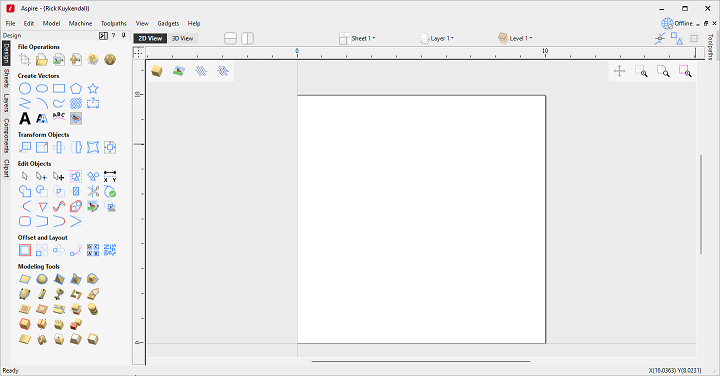
Task: Toggle the 3D model preview cube icon
Action: pyautogui.click(x=157, y=71)
